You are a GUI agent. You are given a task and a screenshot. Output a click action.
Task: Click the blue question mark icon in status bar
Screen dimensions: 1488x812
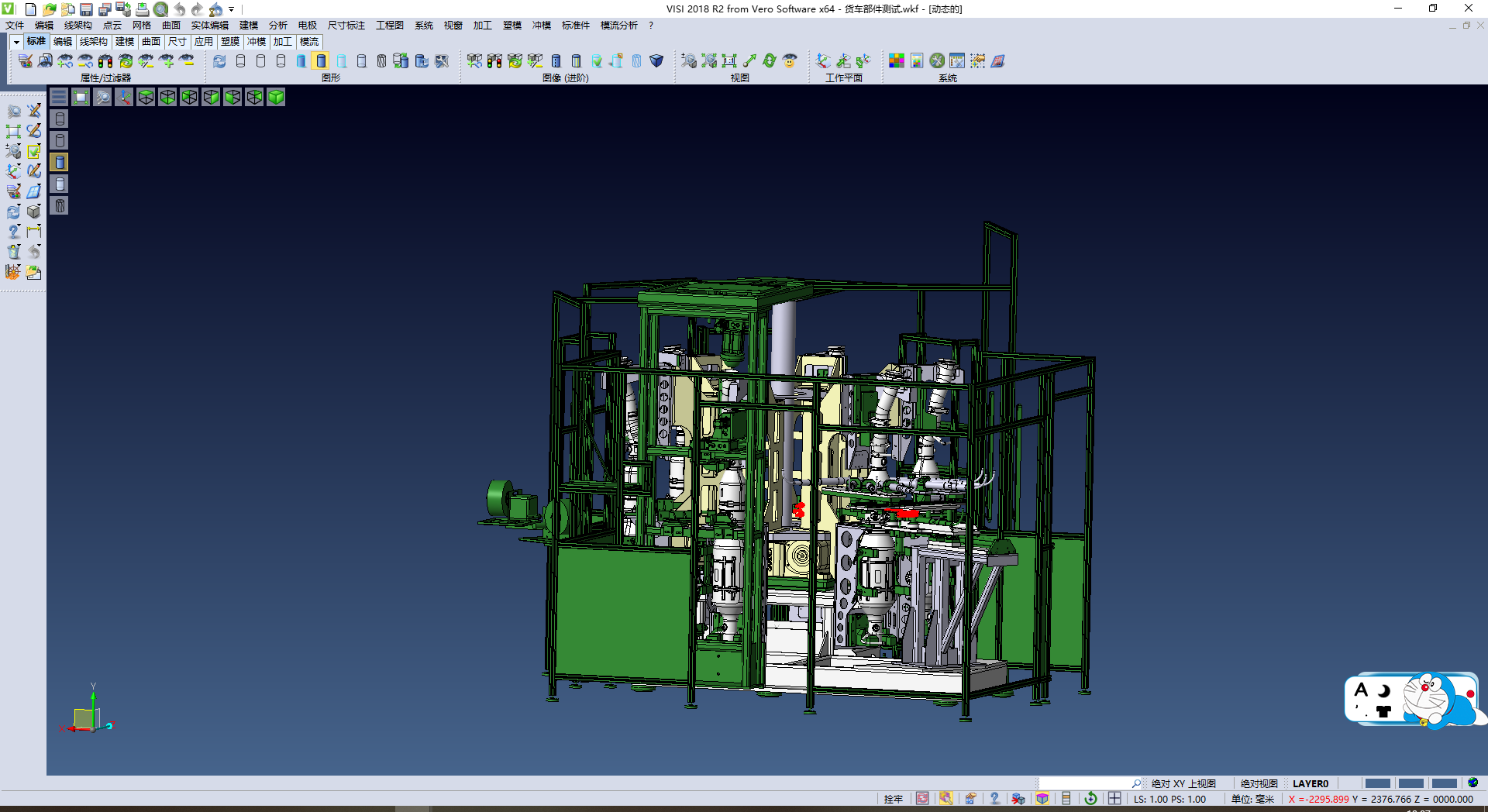(x=994, y=799)
